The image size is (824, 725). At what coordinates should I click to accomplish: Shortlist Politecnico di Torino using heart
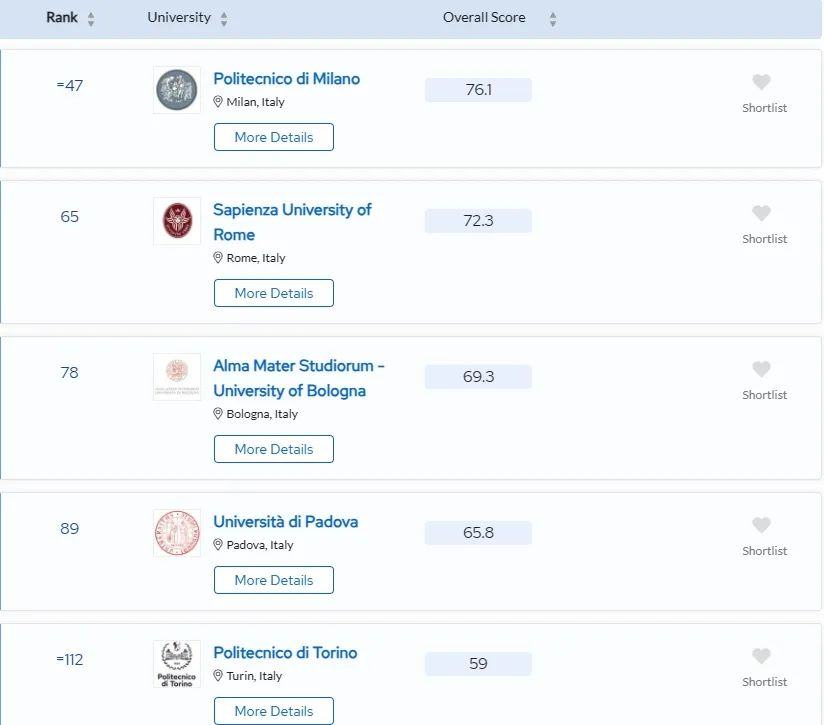point(761,657)
